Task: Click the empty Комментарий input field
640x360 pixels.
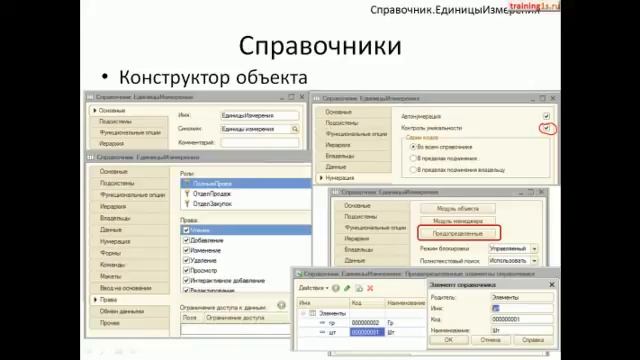Action: [260, 142]
